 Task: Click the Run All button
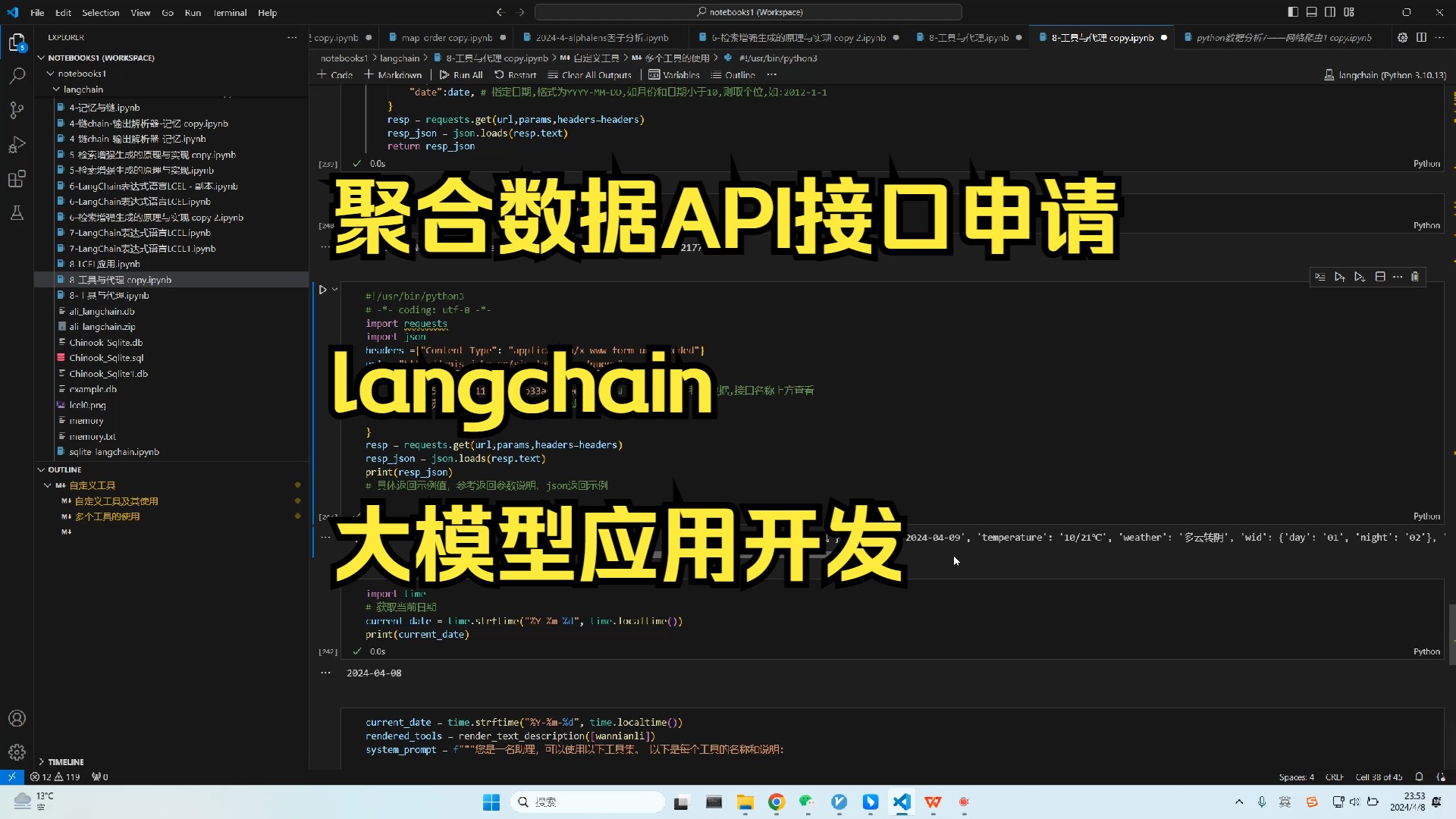(461, 75)
